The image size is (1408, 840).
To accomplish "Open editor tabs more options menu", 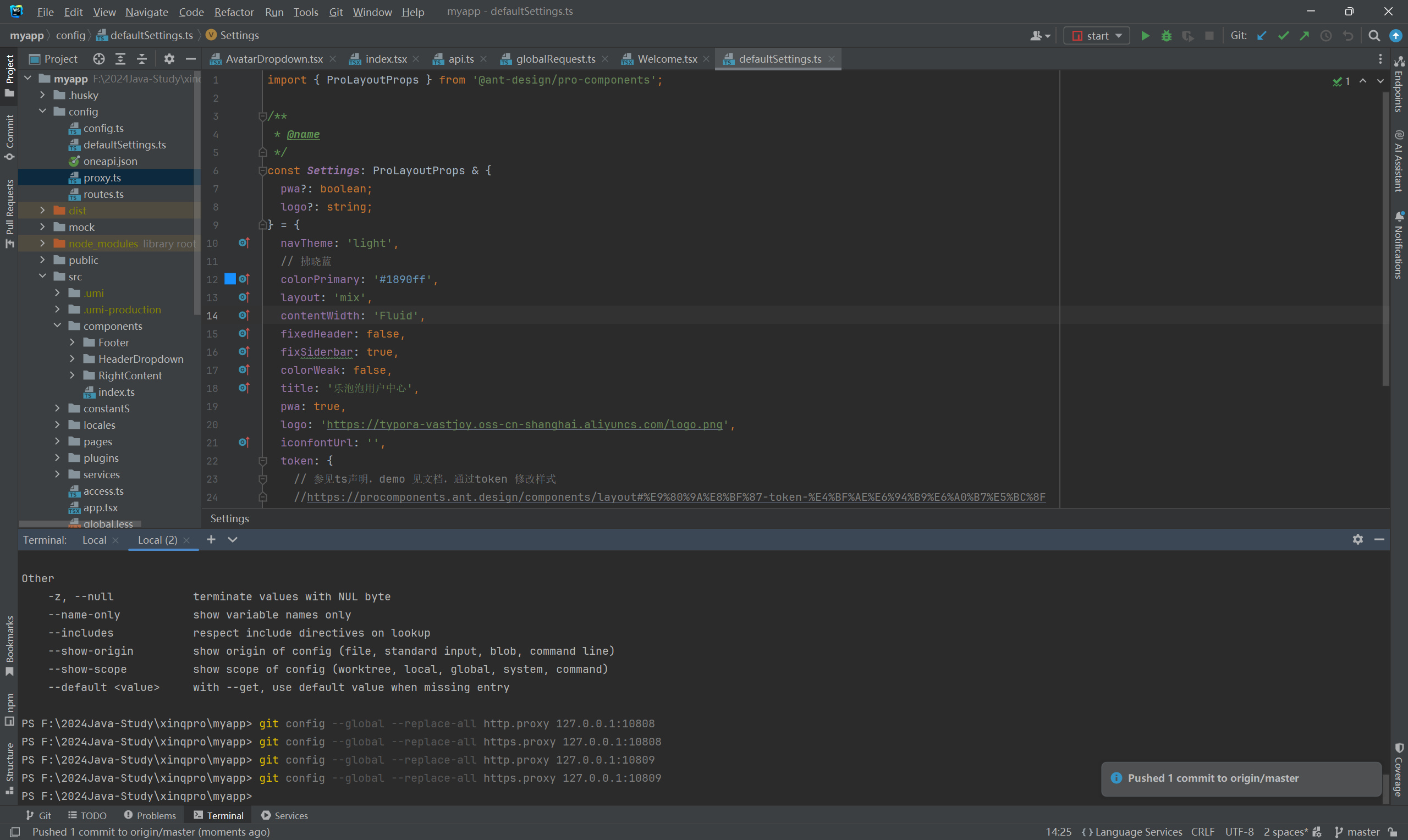I will pos(1380,59).
